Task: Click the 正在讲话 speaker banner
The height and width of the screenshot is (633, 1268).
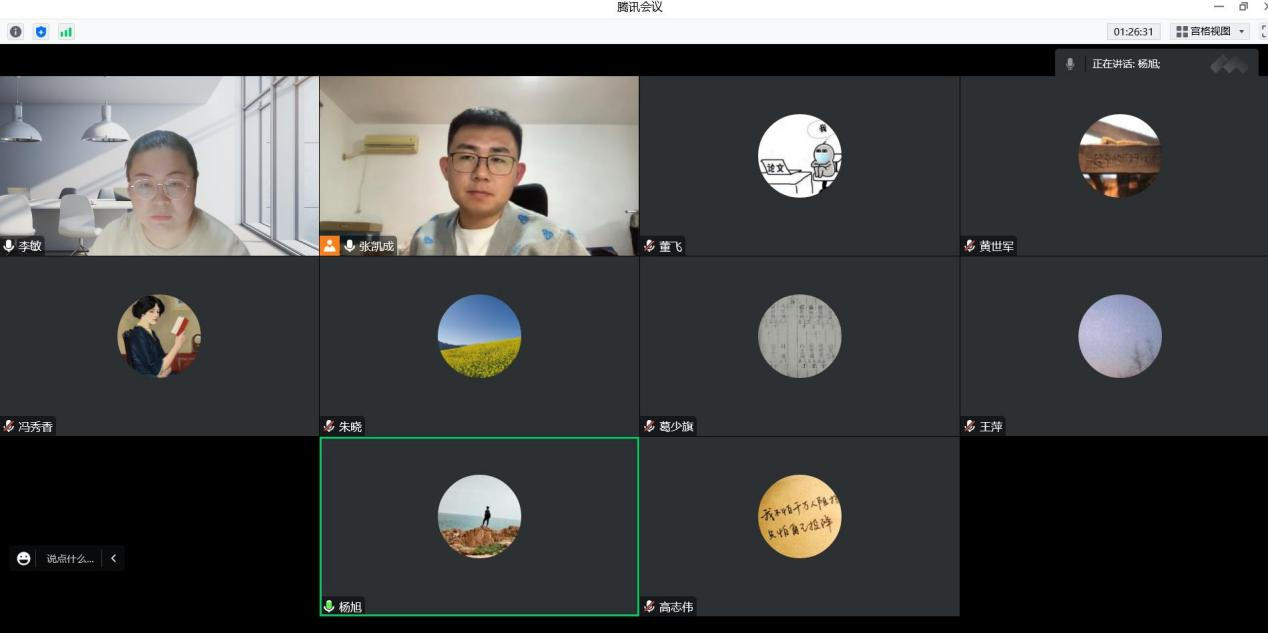Action: click(1126, 64)
